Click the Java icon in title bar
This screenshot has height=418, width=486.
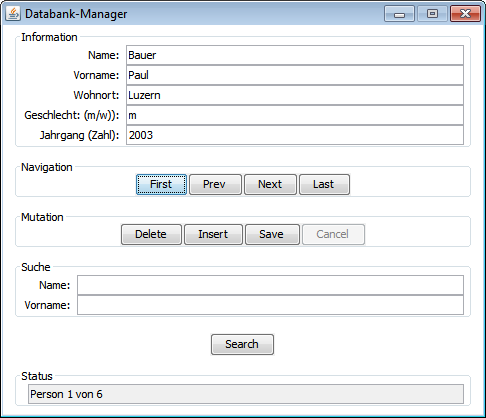(x=13, y=14)
